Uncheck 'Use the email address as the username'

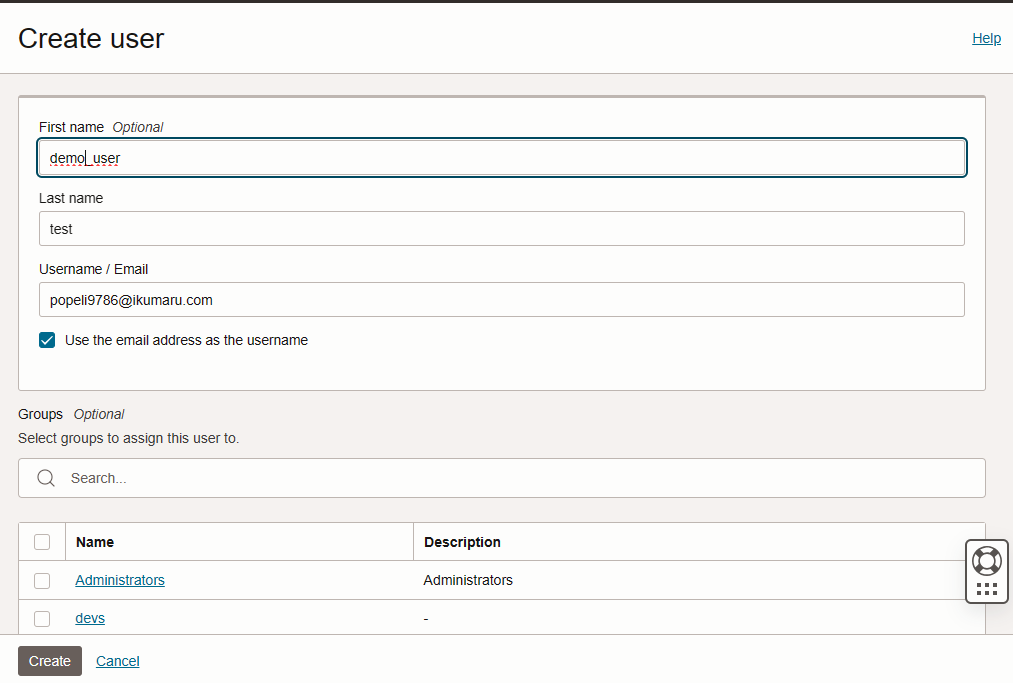[x=47, y=340]
